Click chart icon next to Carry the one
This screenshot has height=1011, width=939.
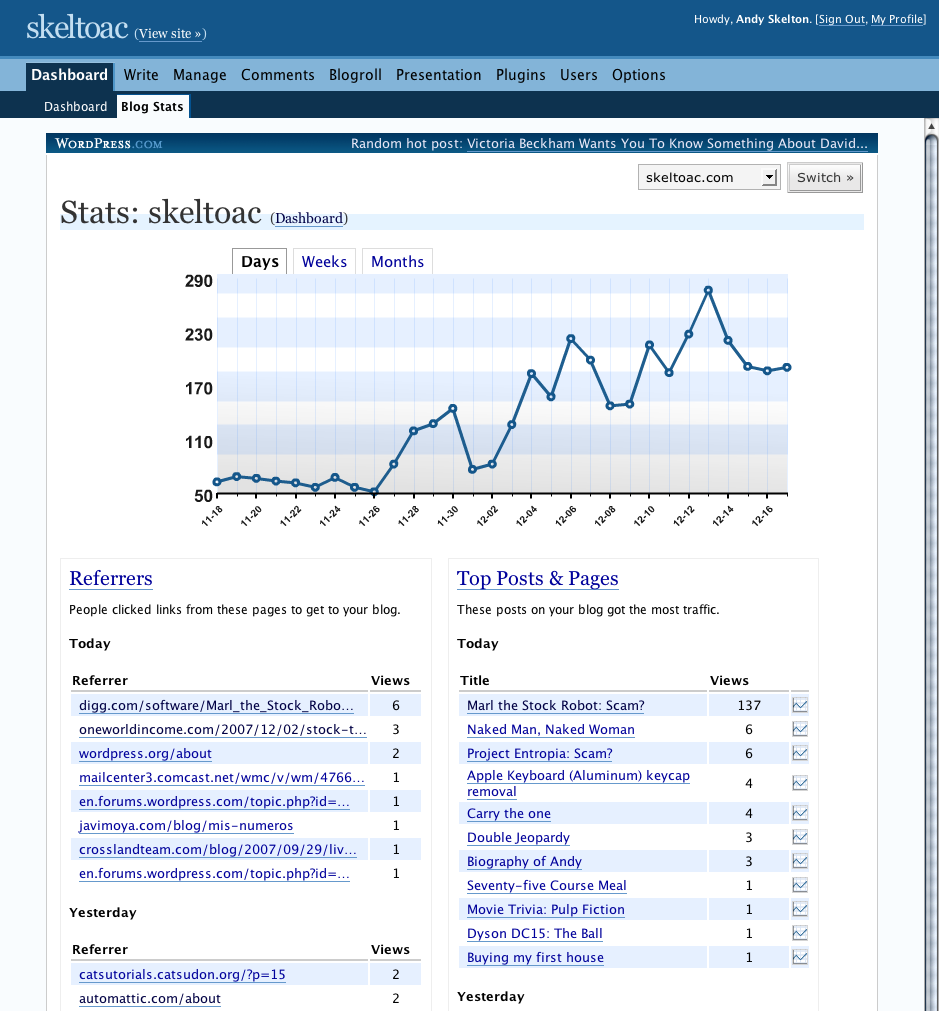pyautogui.click(x=799, y=813)
